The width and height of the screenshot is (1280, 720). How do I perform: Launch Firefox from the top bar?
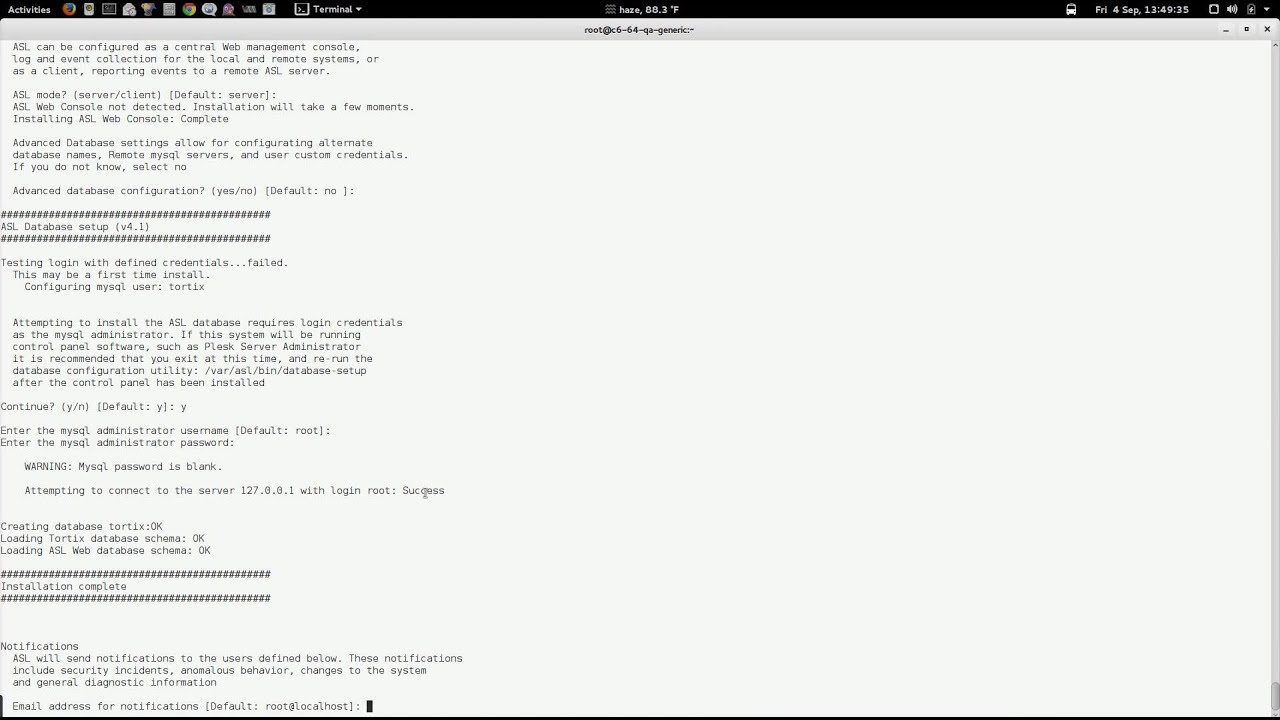pyautogui.click(x=69, y=9)
